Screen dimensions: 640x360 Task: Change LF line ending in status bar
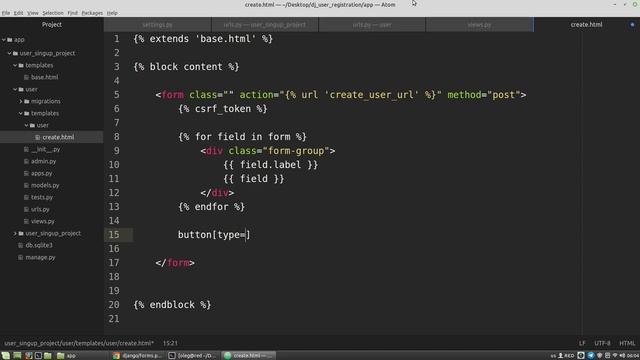coord(582,343)
